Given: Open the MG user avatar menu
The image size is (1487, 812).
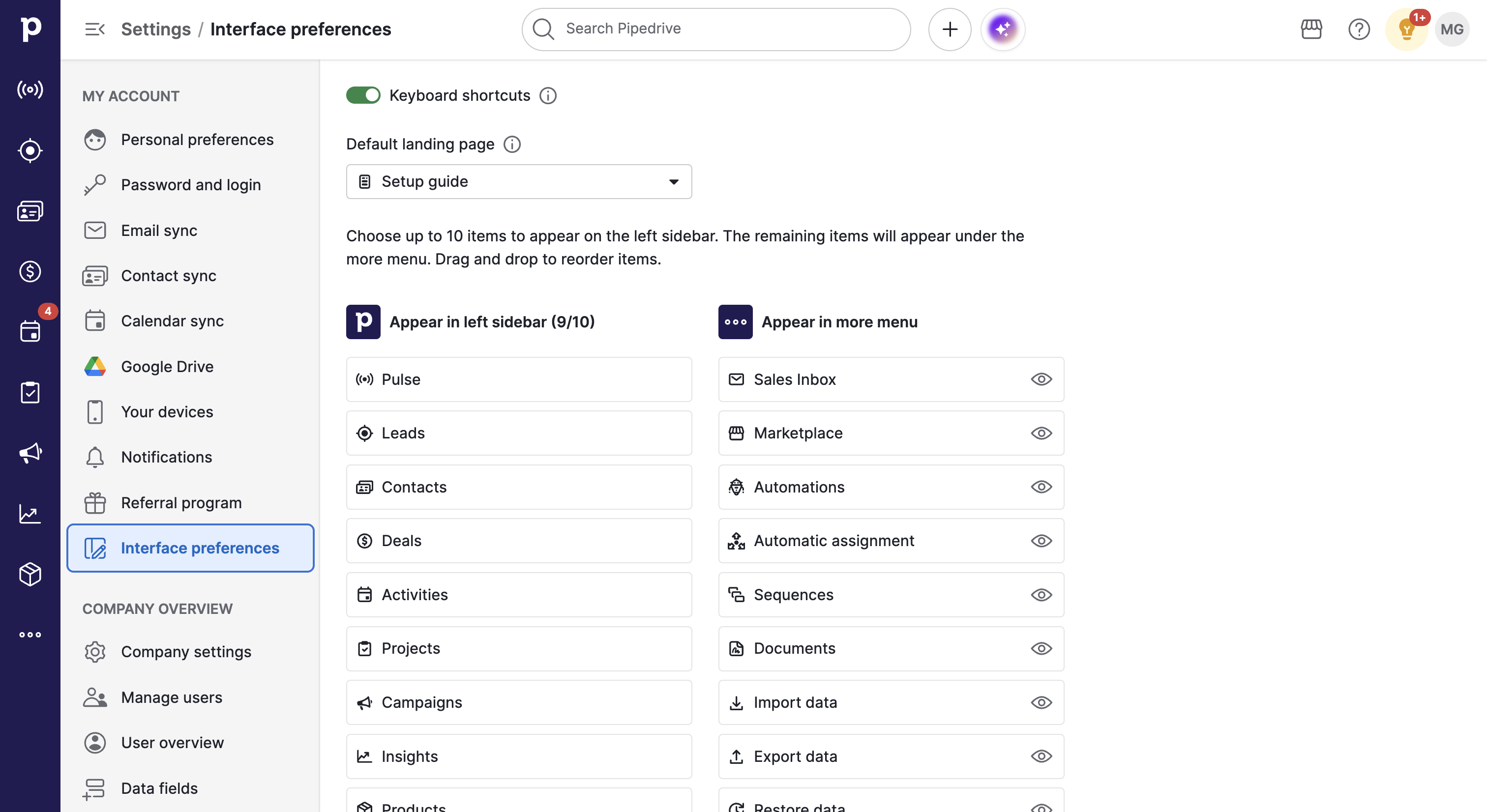Looking at the screenshot, I should [x=1452, y=29].
